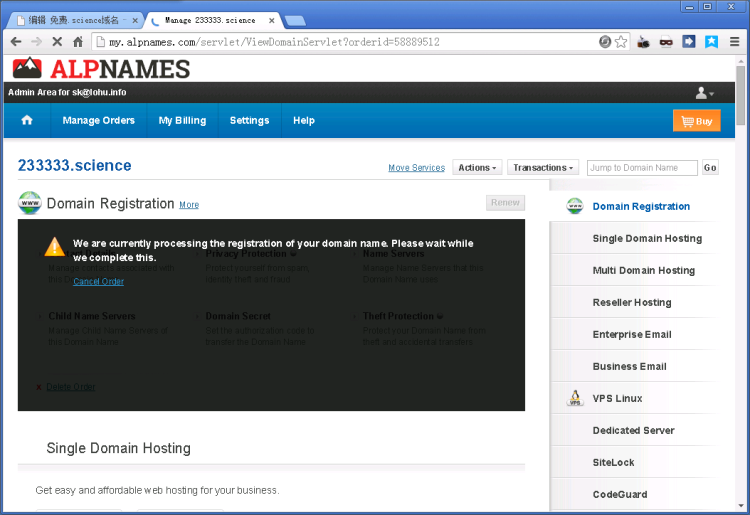The height and width of the screenshot is (515, 750).
Task: Open the browser home page icon
Action: (x=78, y=42)
